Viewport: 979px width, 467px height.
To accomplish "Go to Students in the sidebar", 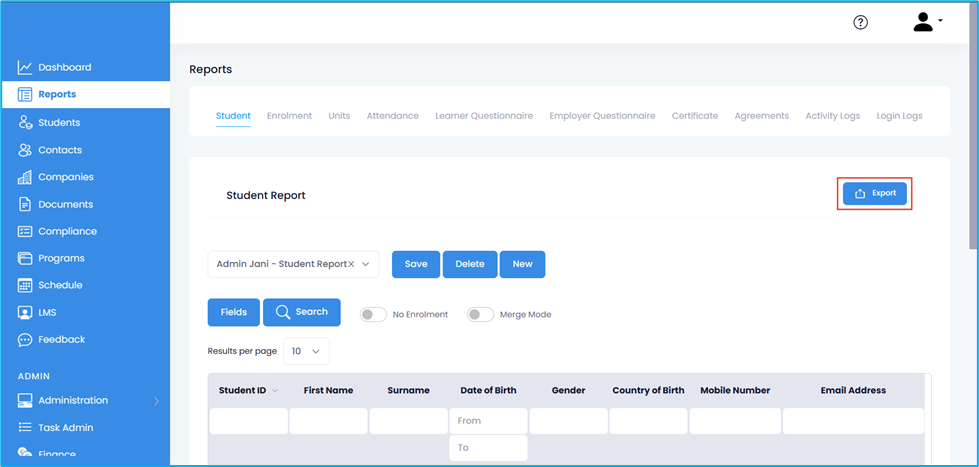I will point(59,123).
